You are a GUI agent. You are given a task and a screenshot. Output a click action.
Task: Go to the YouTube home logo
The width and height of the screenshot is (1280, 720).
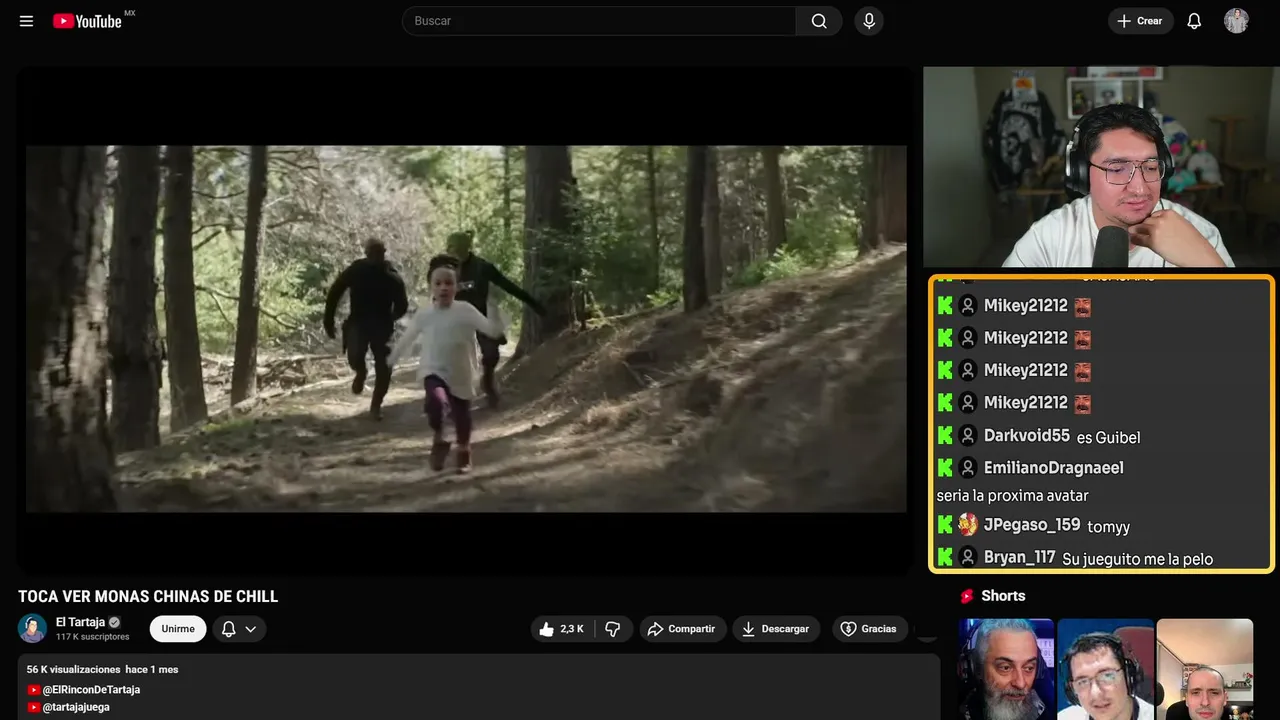tap(88, 21)
